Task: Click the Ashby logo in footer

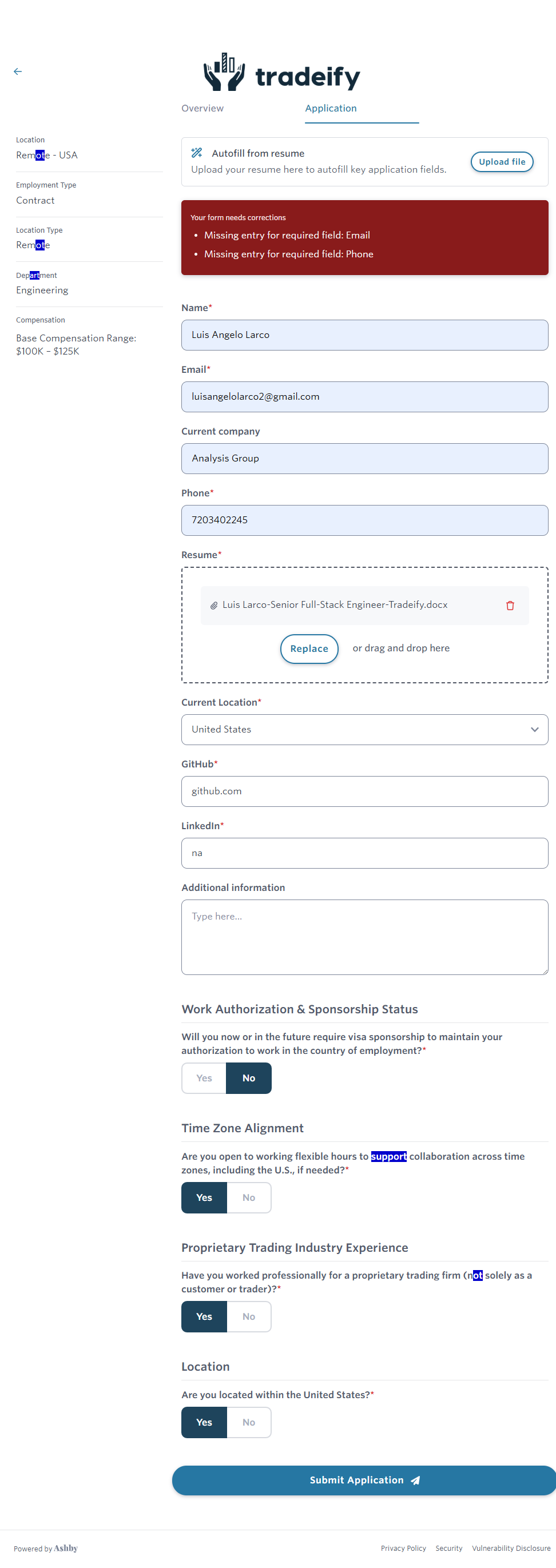Action: point(66,1548)
